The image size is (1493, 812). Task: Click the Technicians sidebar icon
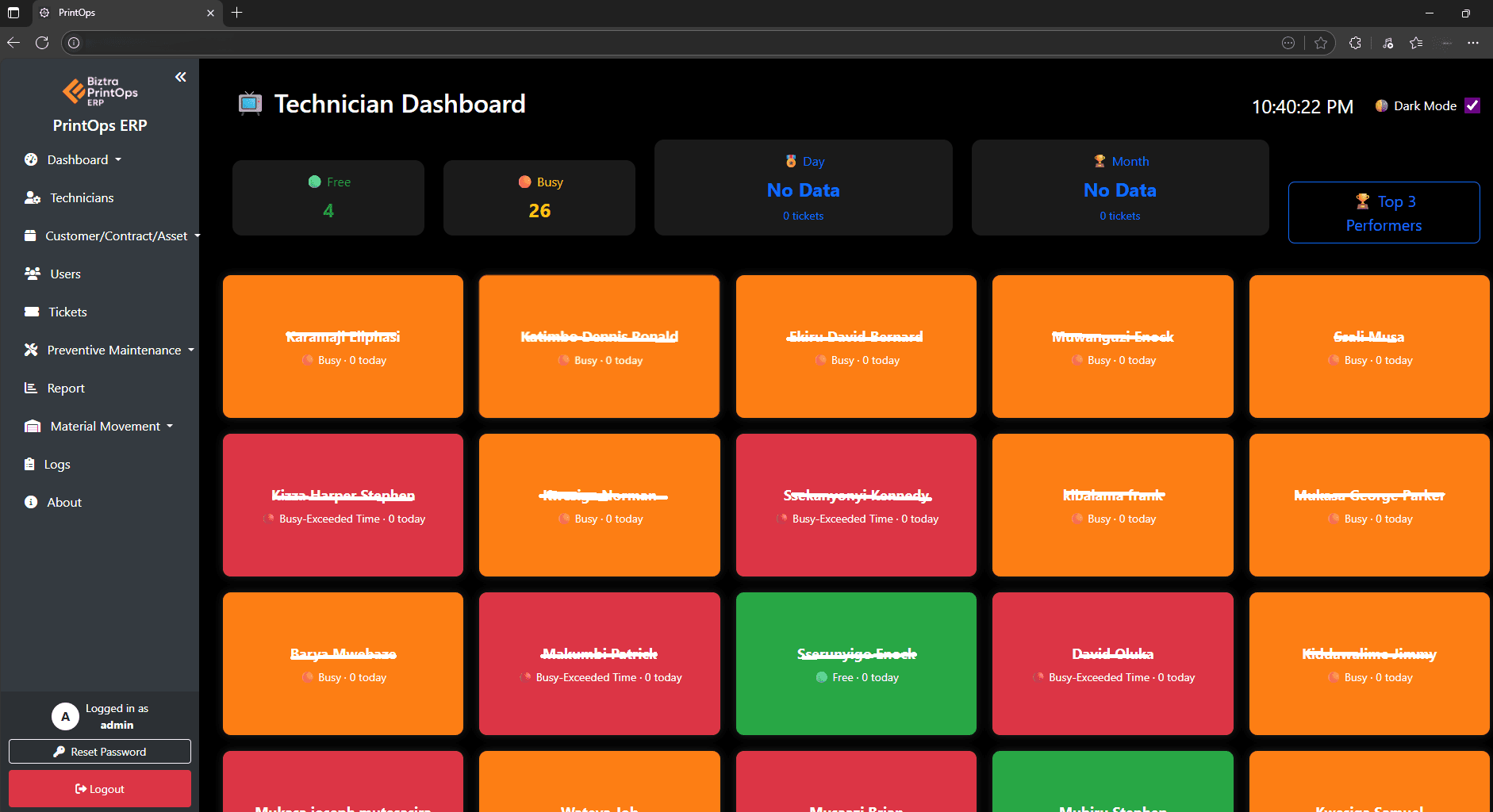(x=32, y=197)
